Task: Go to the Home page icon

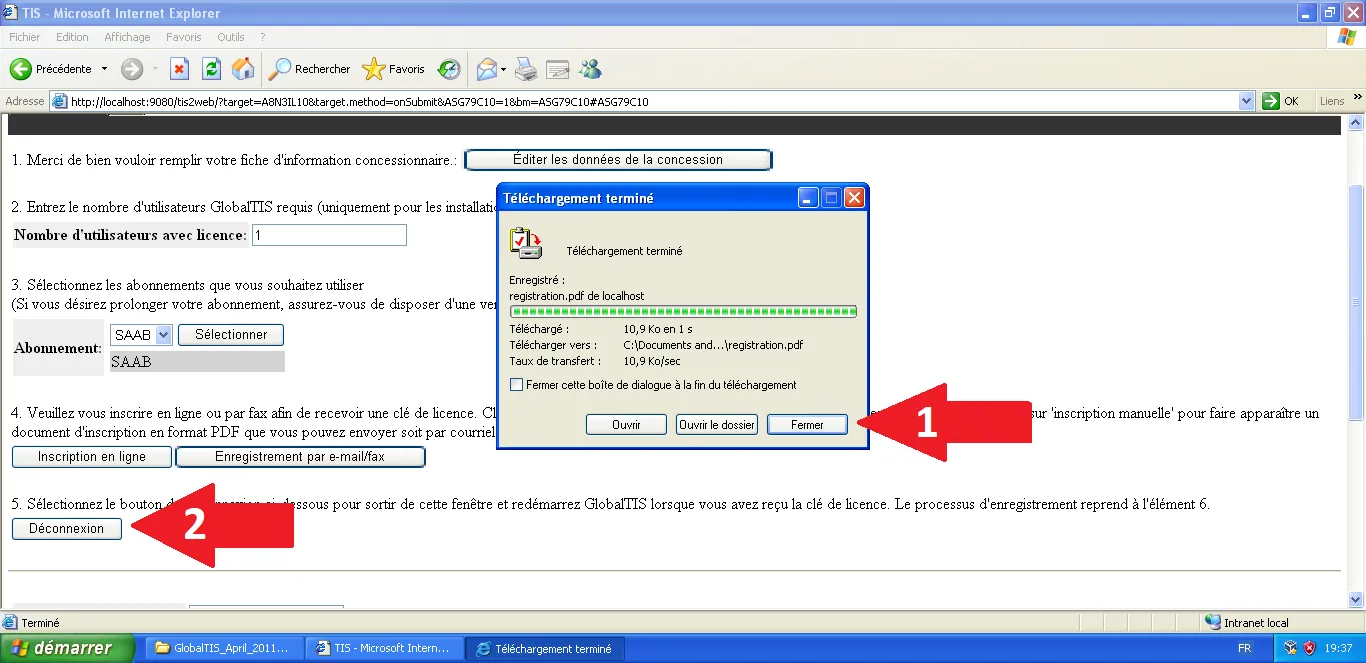Action: [x=242, y=69]
